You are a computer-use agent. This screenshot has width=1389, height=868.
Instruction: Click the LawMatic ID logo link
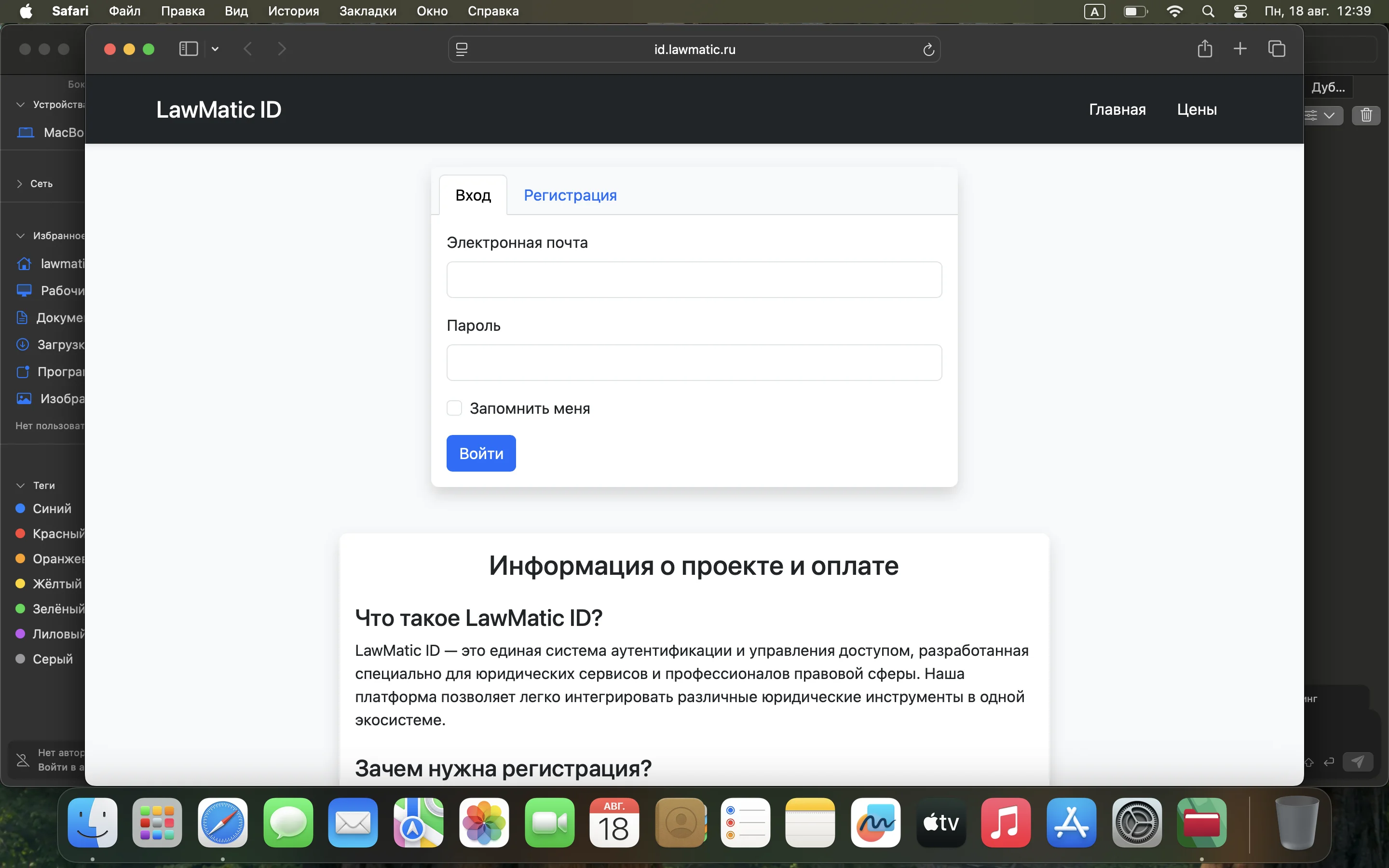(218, 109)
